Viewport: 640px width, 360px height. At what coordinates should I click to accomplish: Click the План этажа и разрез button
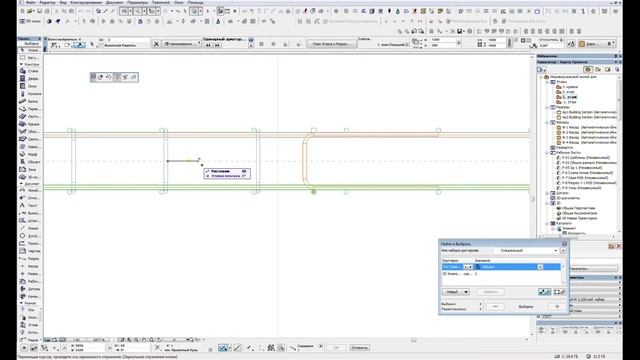[x=332, y=44]
